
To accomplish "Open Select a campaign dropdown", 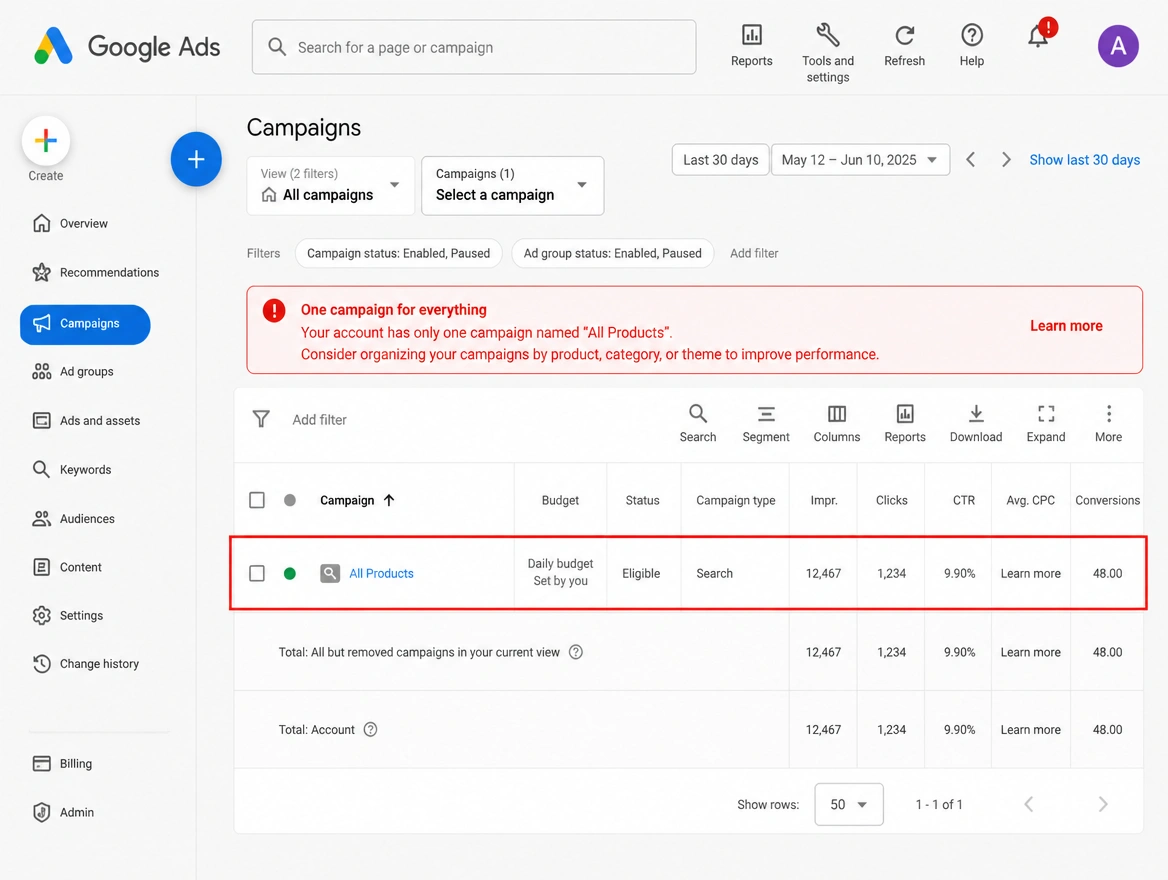I will click(512, 186).
